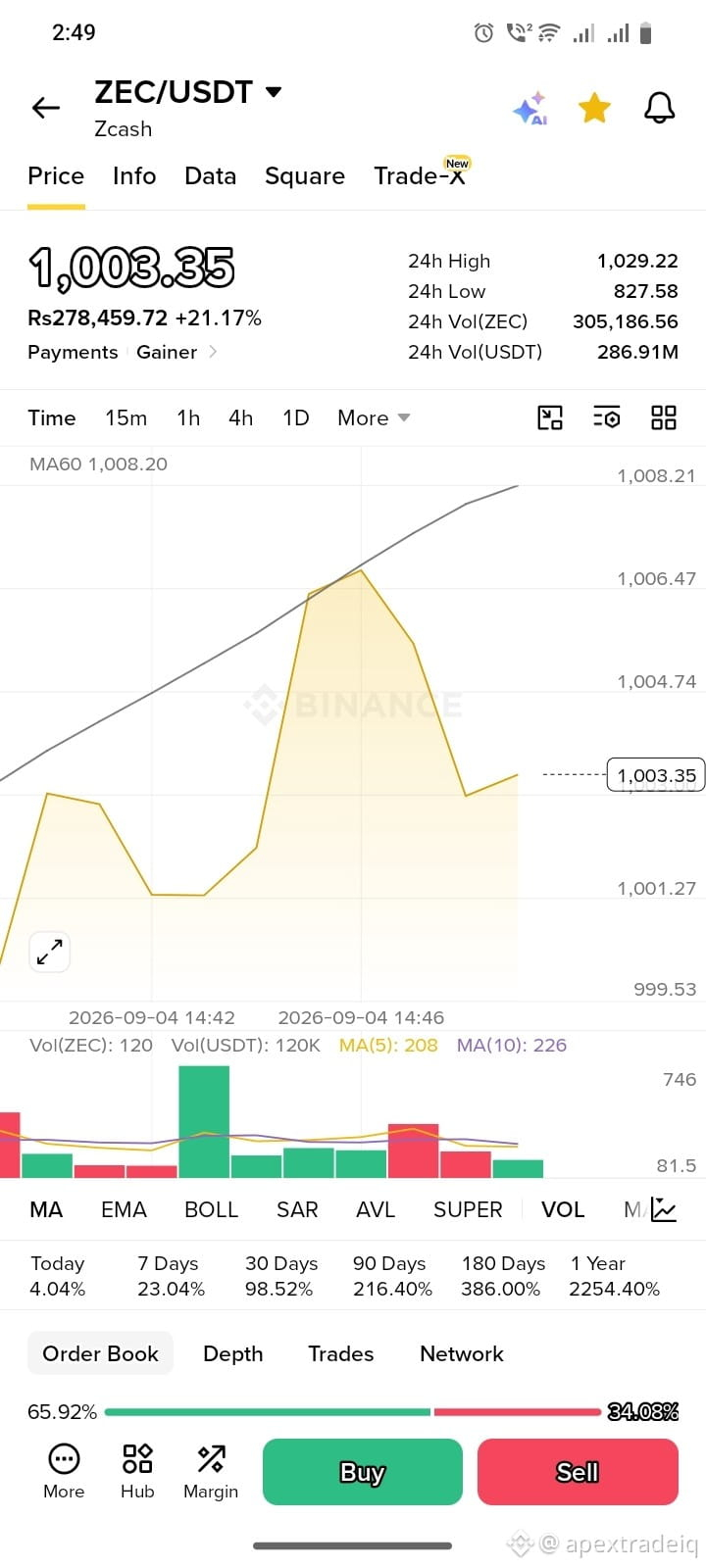Open chart drawing tools icon
706x1568 pixels.
pyautogui.click(x=550, y=418)
